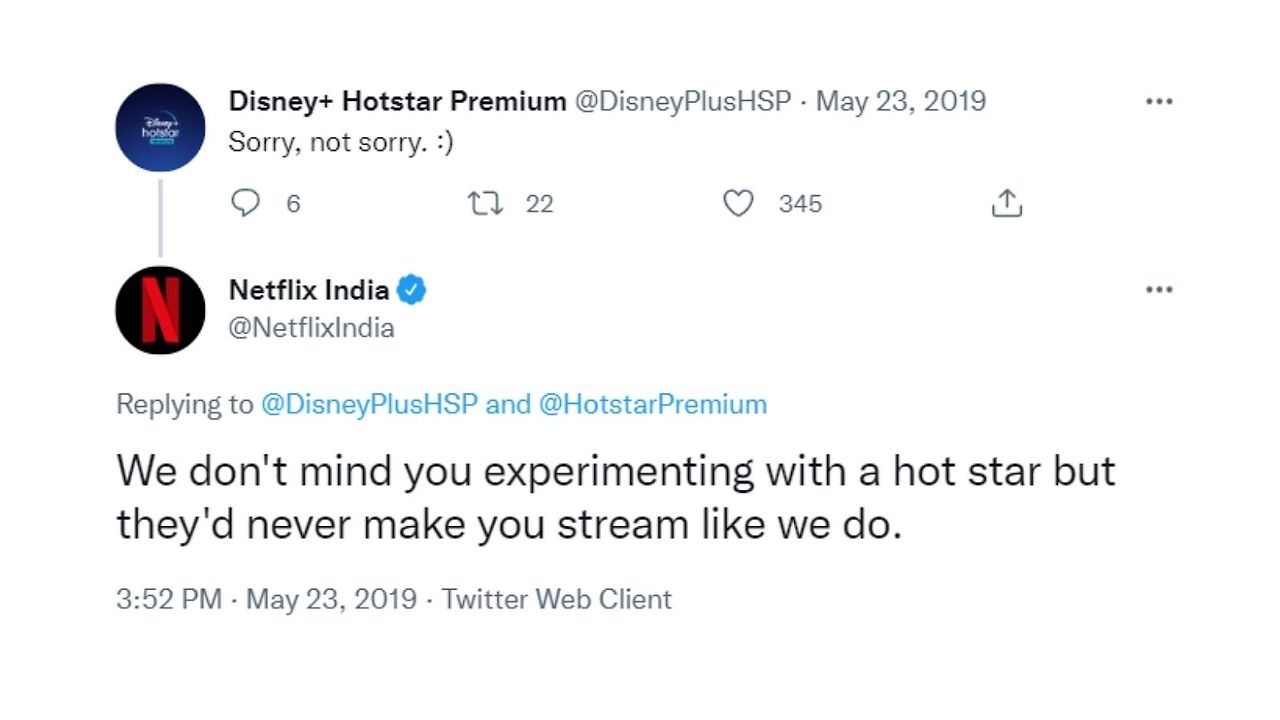Viewport: 1280px width, 720px height.
Task: Open the share icon on Hotstar's tweet
Action: pyautogui.click(x=1006, y=203)
